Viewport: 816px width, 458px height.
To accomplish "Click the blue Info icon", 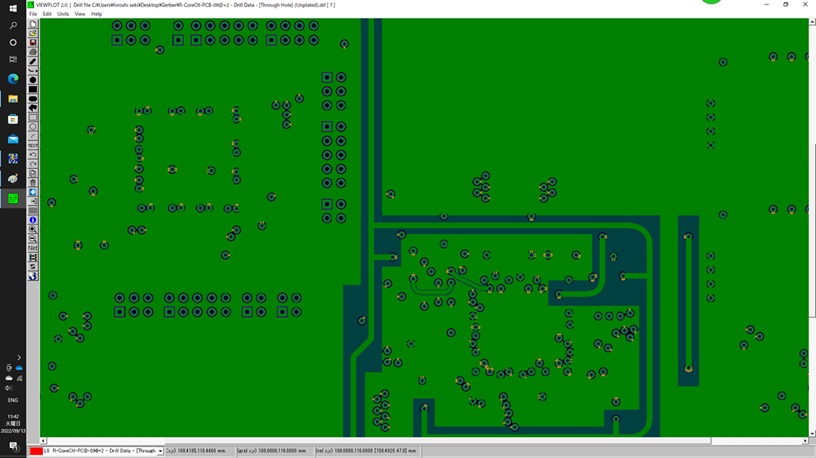I will point(33,220).
